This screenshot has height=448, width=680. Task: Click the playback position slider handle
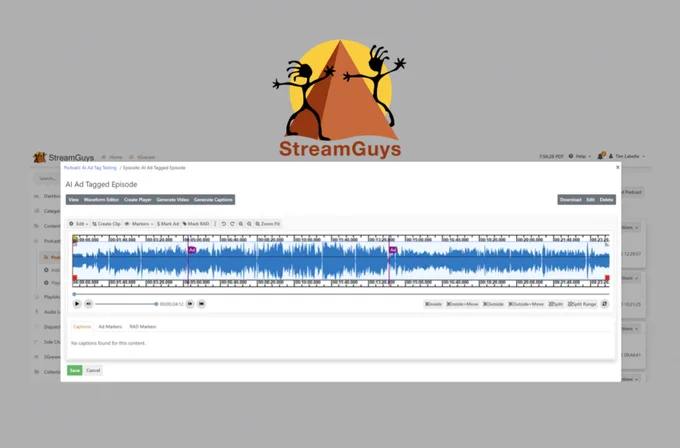[74, 294]
